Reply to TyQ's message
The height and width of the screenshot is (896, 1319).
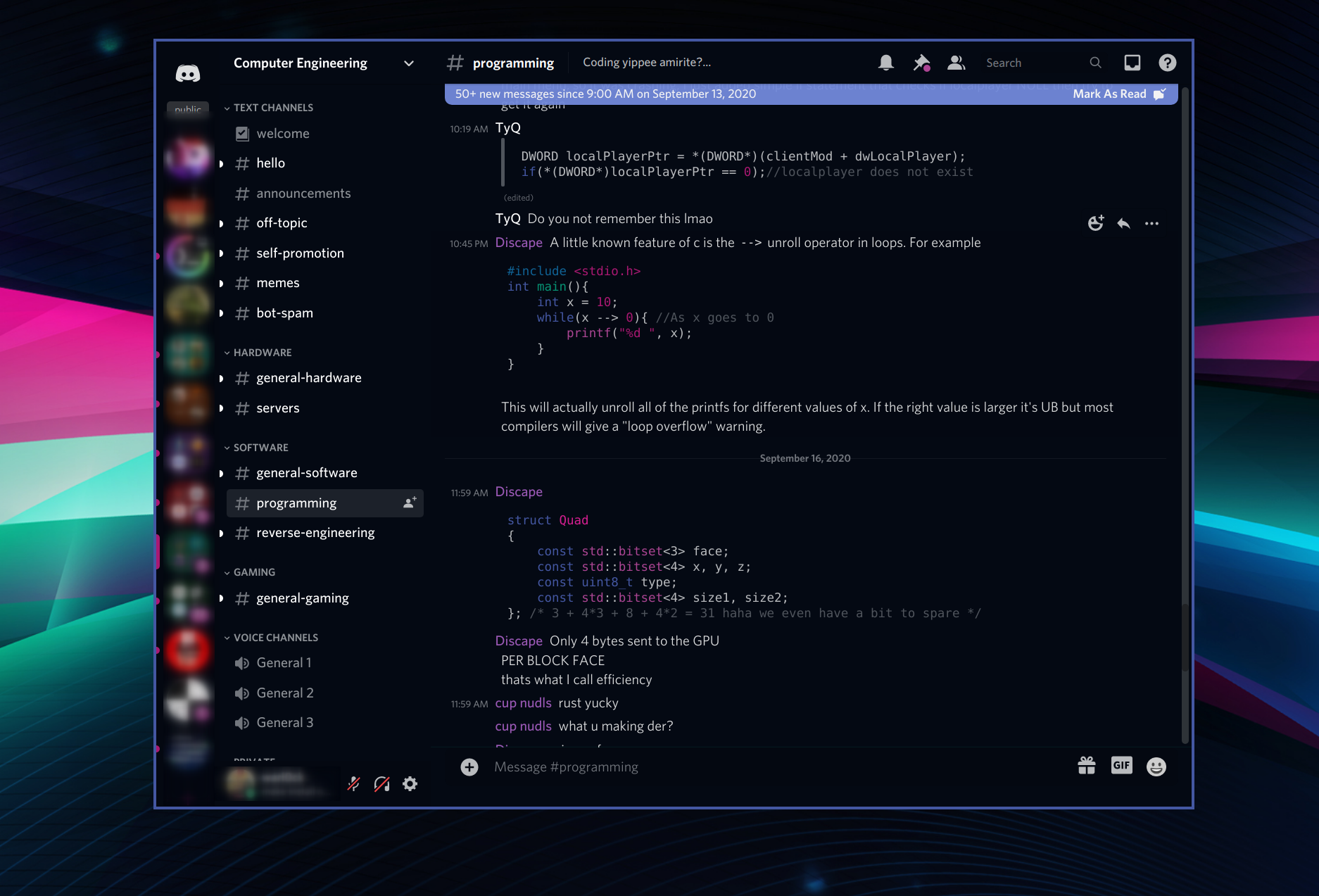click(1124, 223)
